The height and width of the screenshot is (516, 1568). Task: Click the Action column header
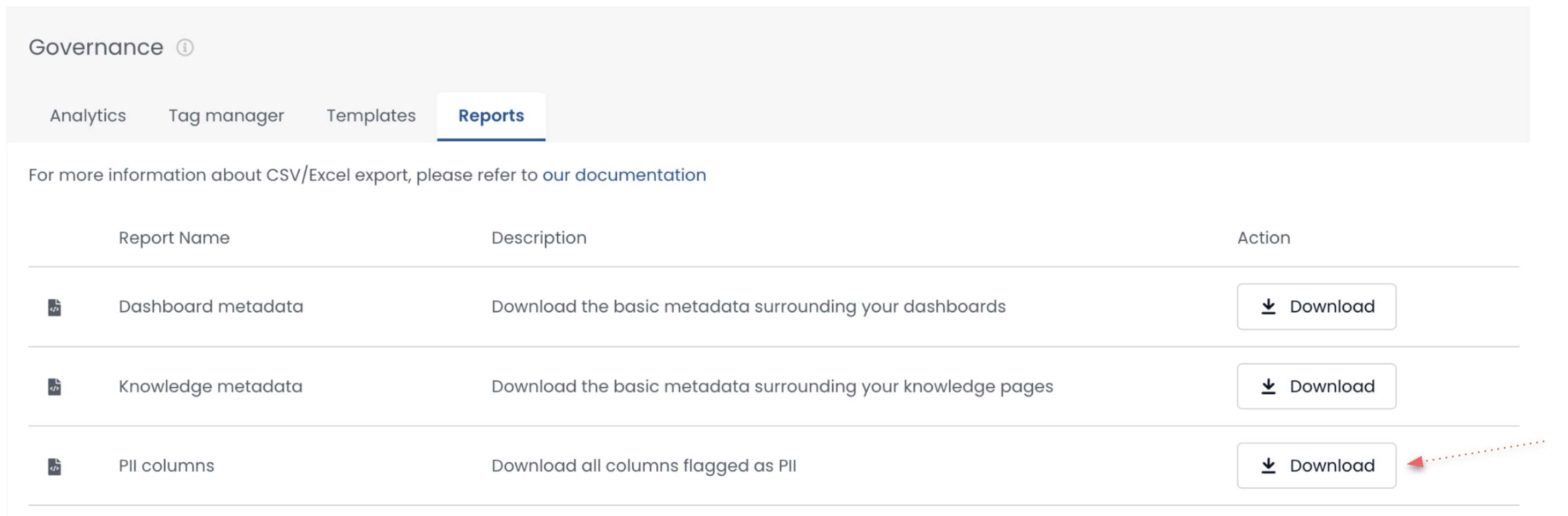coord(1263,238)
